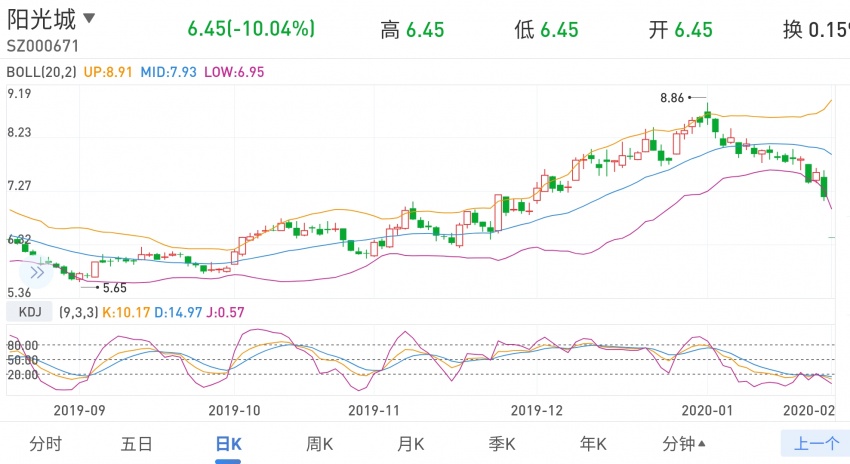850x464 pixels.
Task: Tap the double-chevron scroll-back icon on chart
Action: pos(37,272)
